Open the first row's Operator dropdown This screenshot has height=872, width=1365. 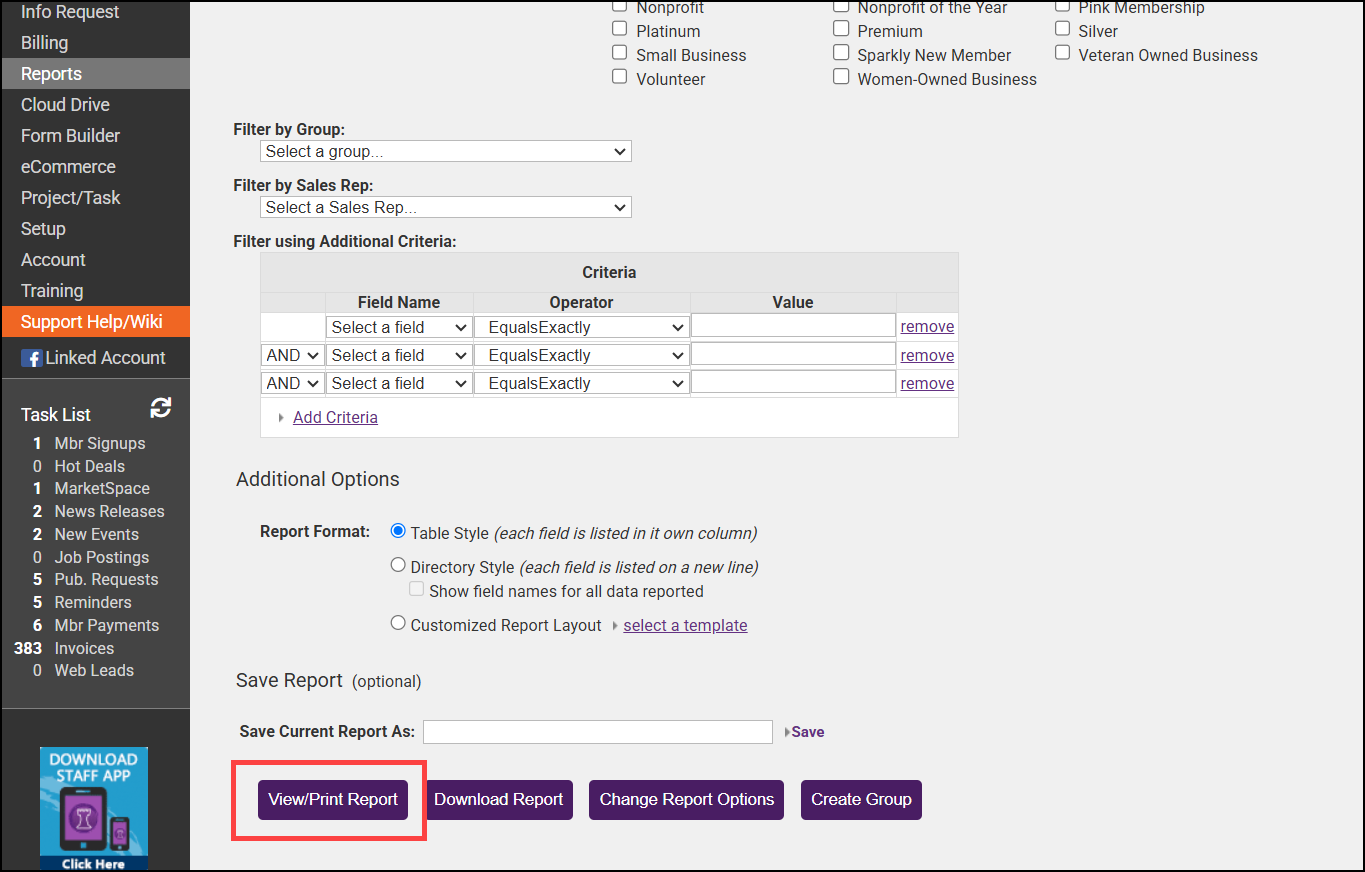(x=581, y=327)
